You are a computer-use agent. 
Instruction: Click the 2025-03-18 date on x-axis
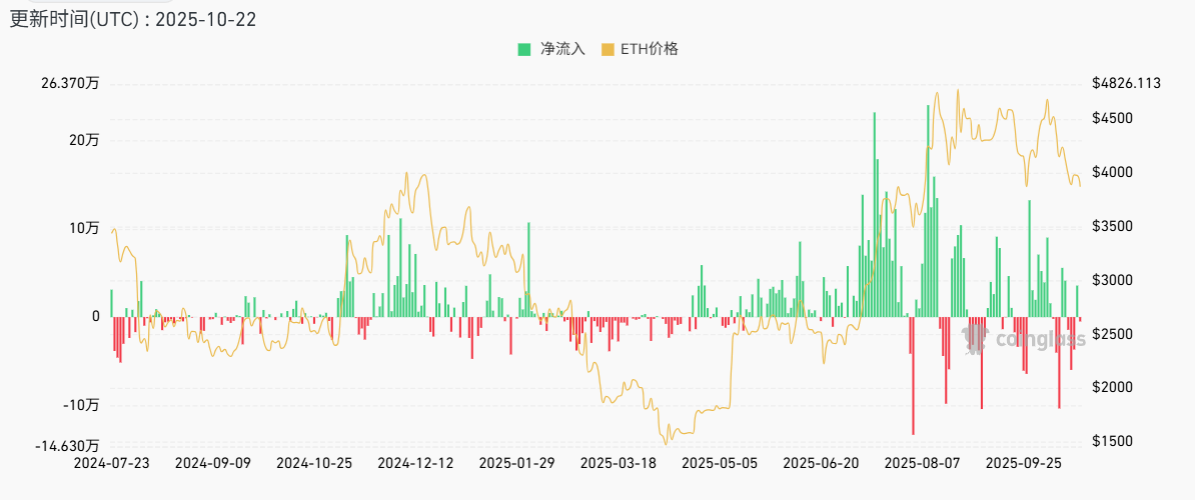coord(618,464)
